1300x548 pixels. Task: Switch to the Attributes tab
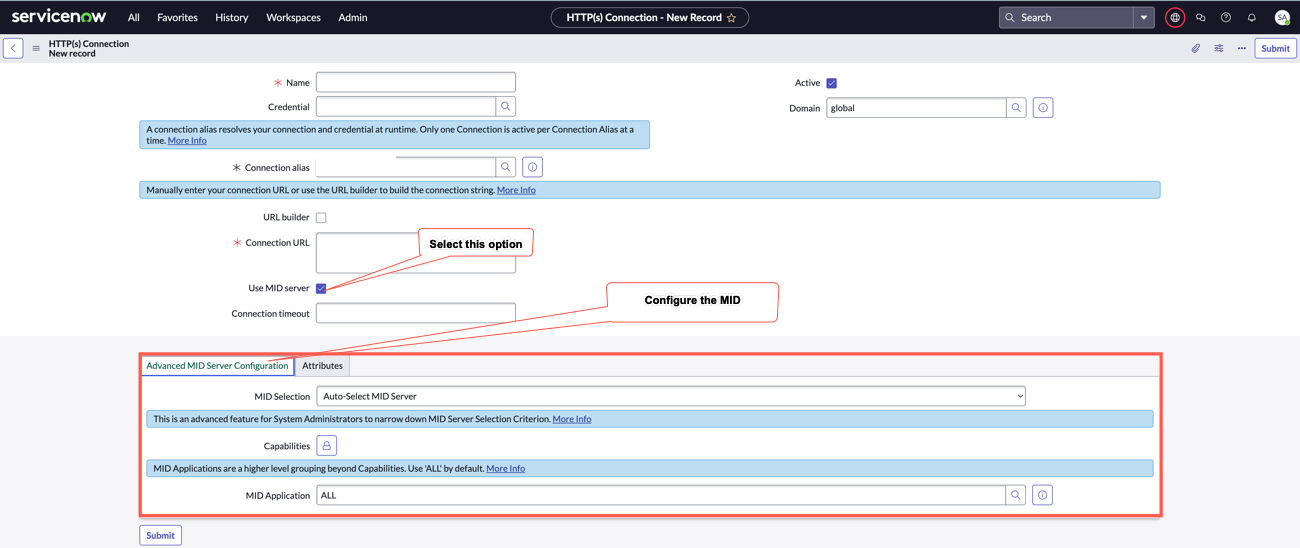(322, 365)
